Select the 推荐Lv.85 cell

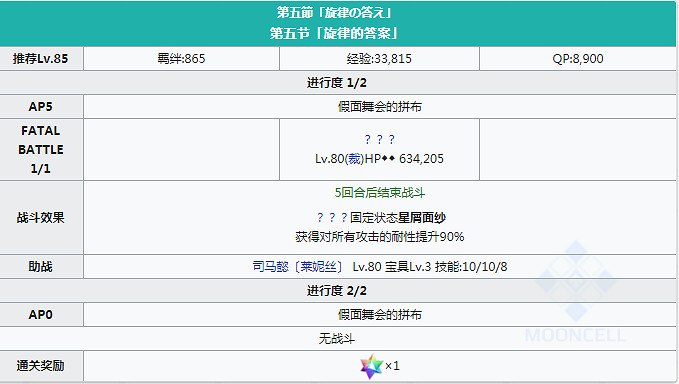(41, 58)
